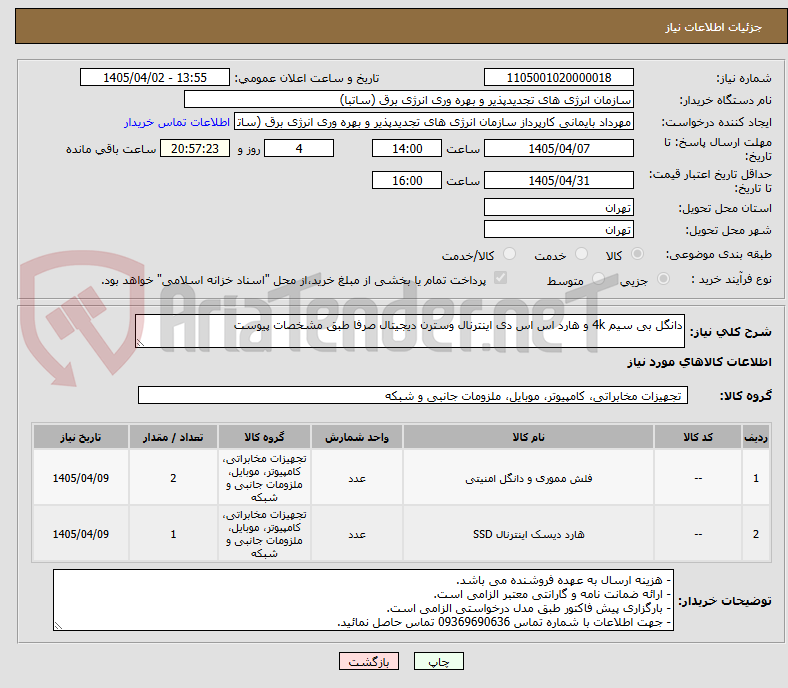This screenshot has height=688, width=788.
Task: Click the validity time field 16:00
Action: click(407, 180)
